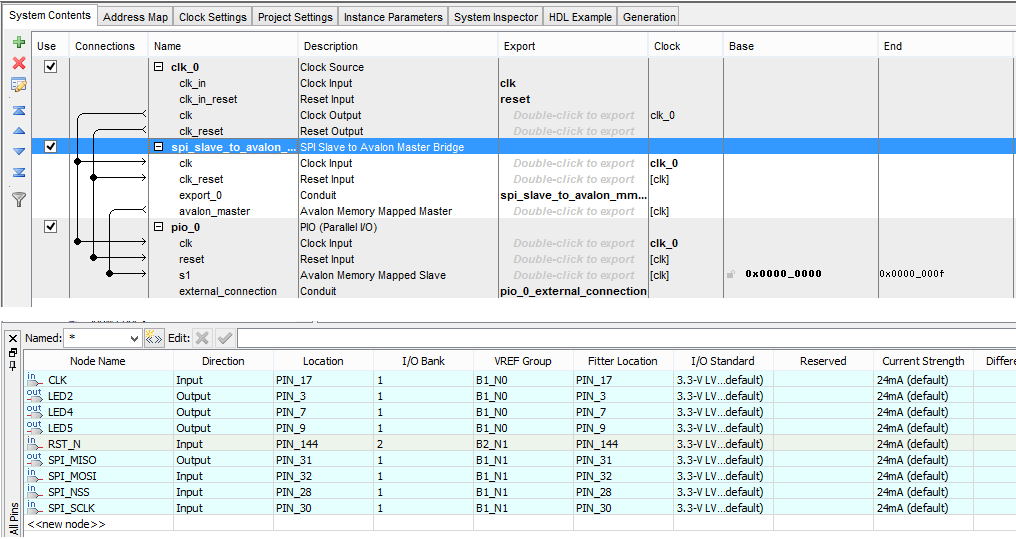Image resolution: width=1016 pixels, height=539 pixels.
Task: Uncheck the Use checkbox for clk_0
Action: [x=51, y=67]
